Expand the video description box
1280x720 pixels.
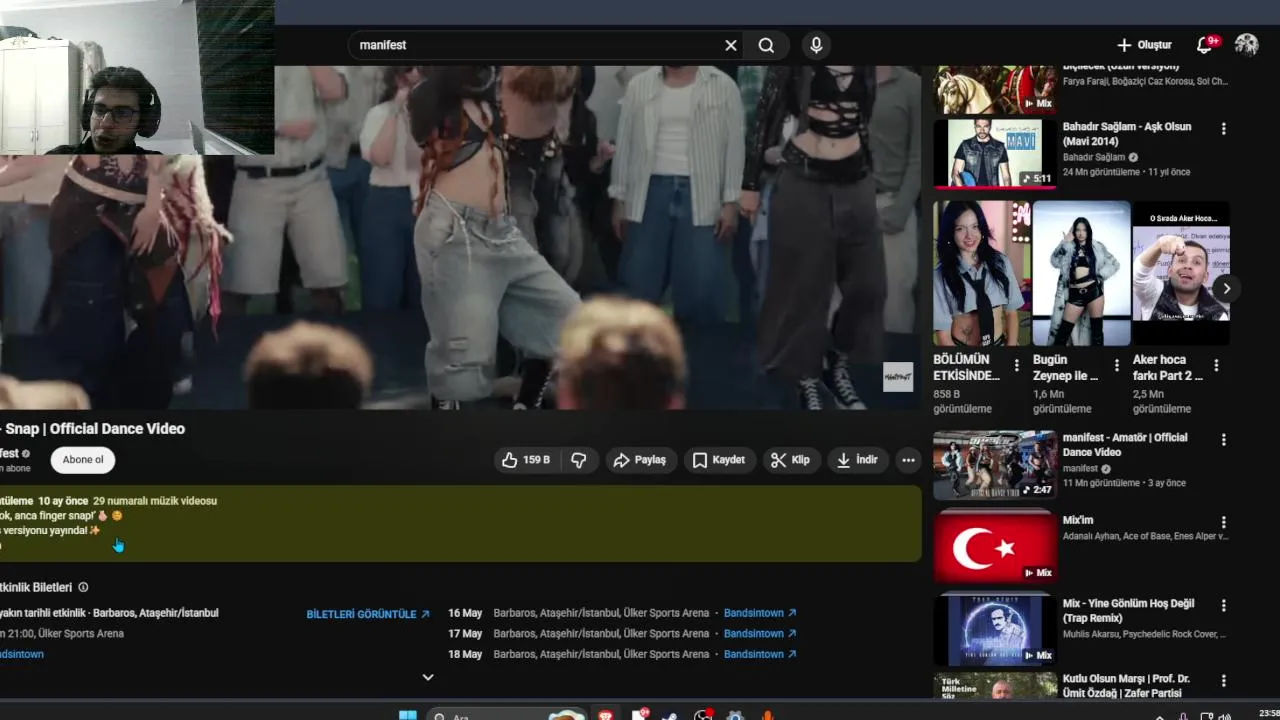coord(460,524)
